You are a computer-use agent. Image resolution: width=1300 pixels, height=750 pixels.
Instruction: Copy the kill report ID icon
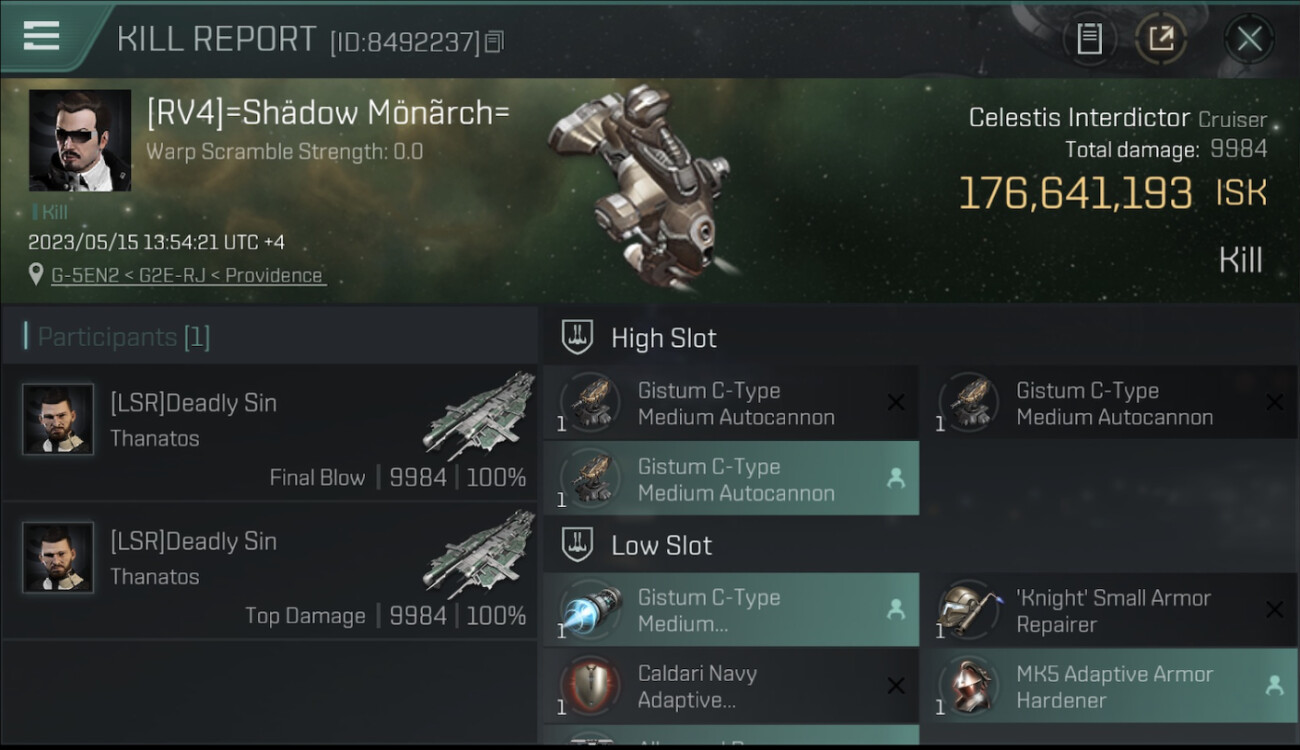pos(494,42)
